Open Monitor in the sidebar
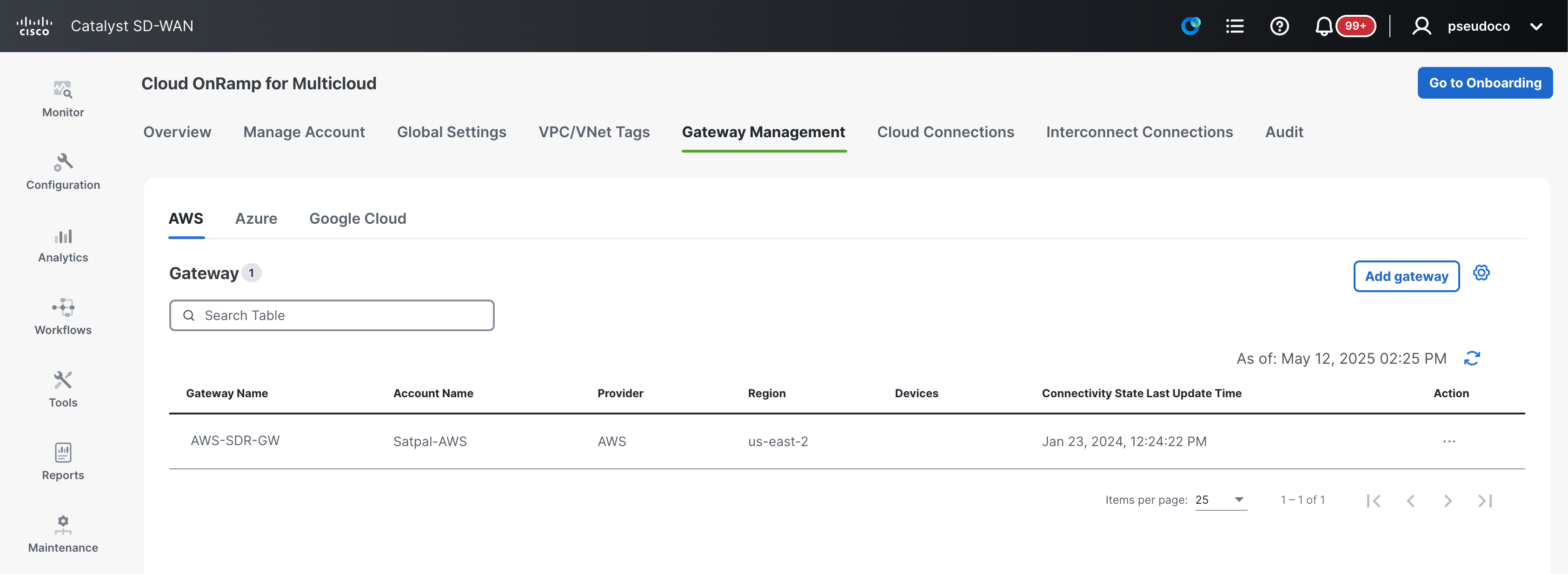This screenshot has height=574, width=1568. (63, 99)
